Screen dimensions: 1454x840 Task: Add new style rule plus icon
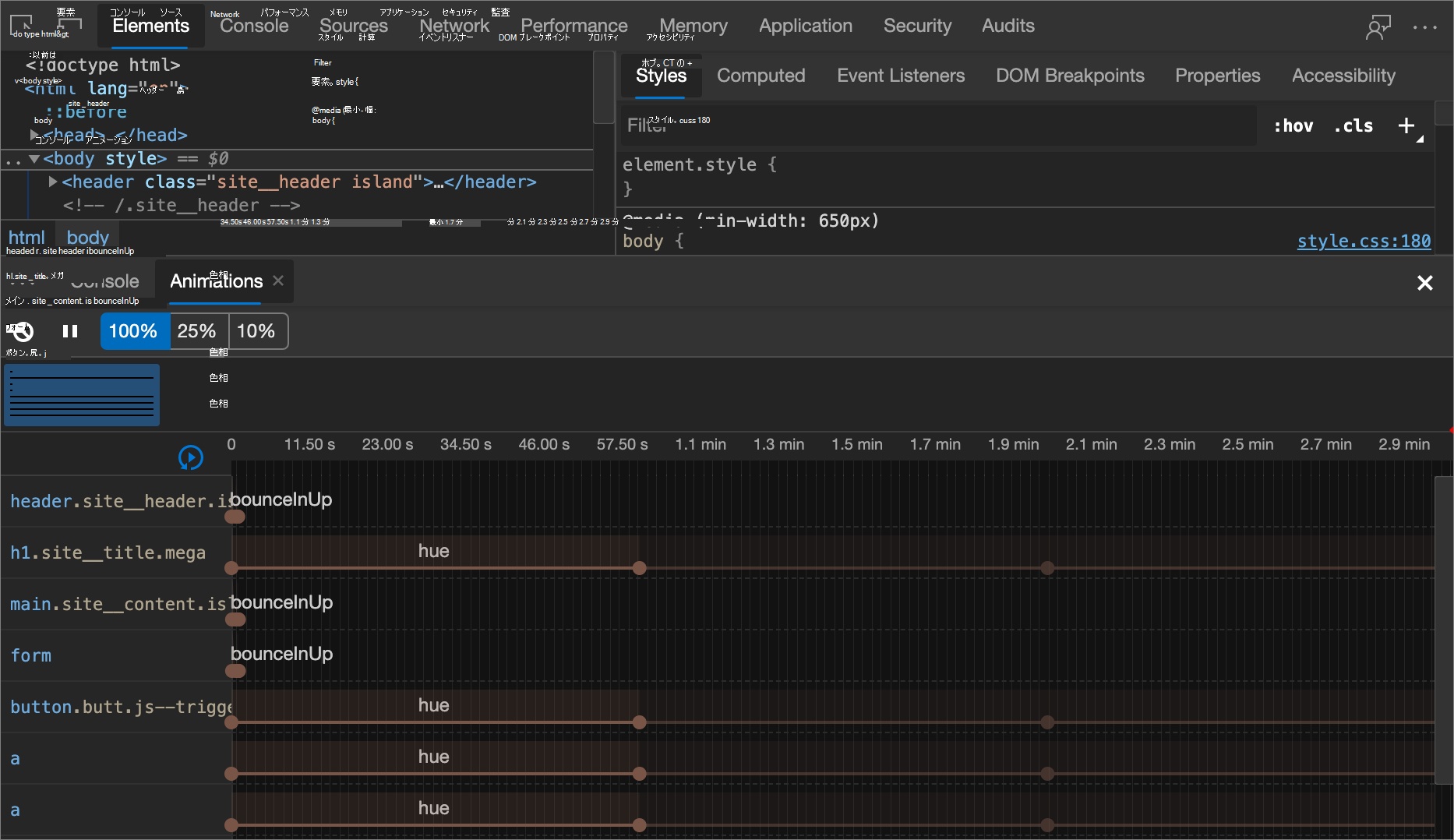pyautogui.click(x=1406, y=125)
